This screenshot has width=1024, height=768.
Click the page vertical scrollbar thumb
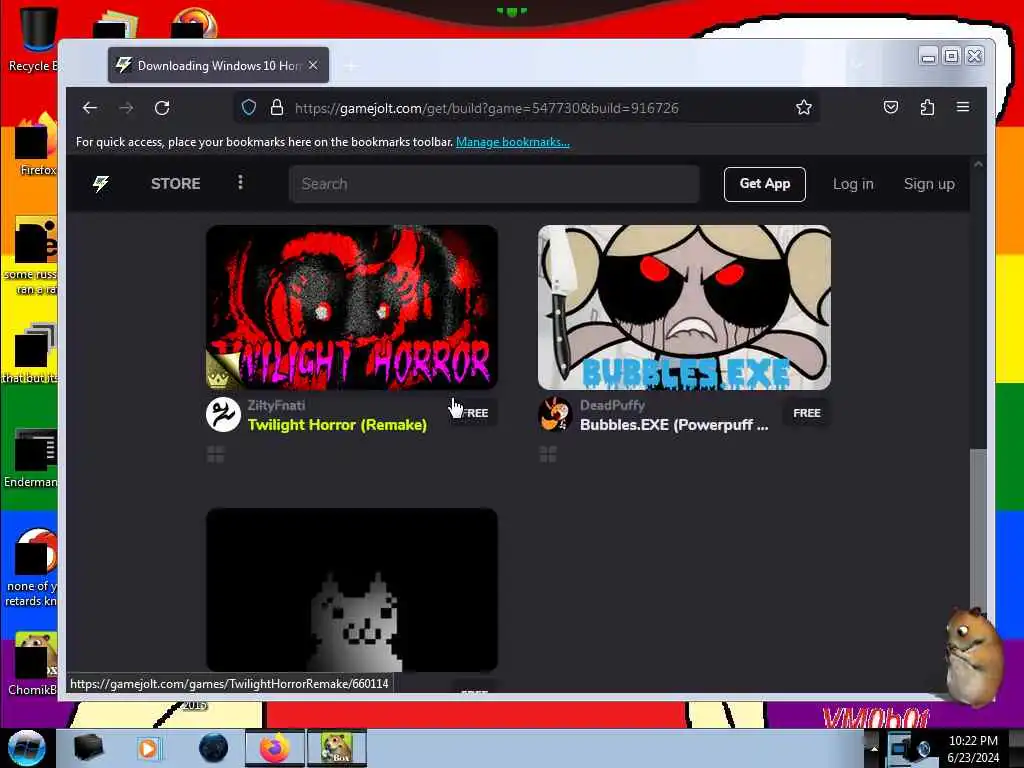click(978, 532)
